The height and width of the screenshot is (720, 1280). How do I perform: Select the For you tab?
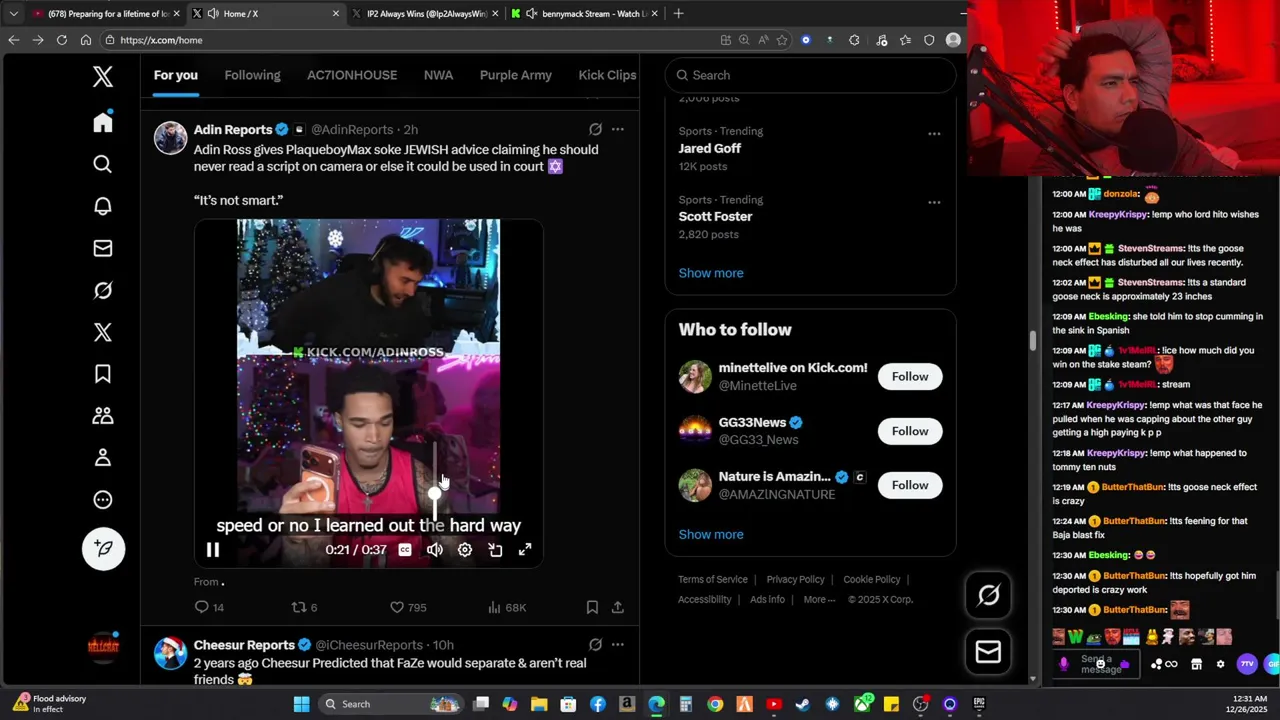tap(175, 75)
